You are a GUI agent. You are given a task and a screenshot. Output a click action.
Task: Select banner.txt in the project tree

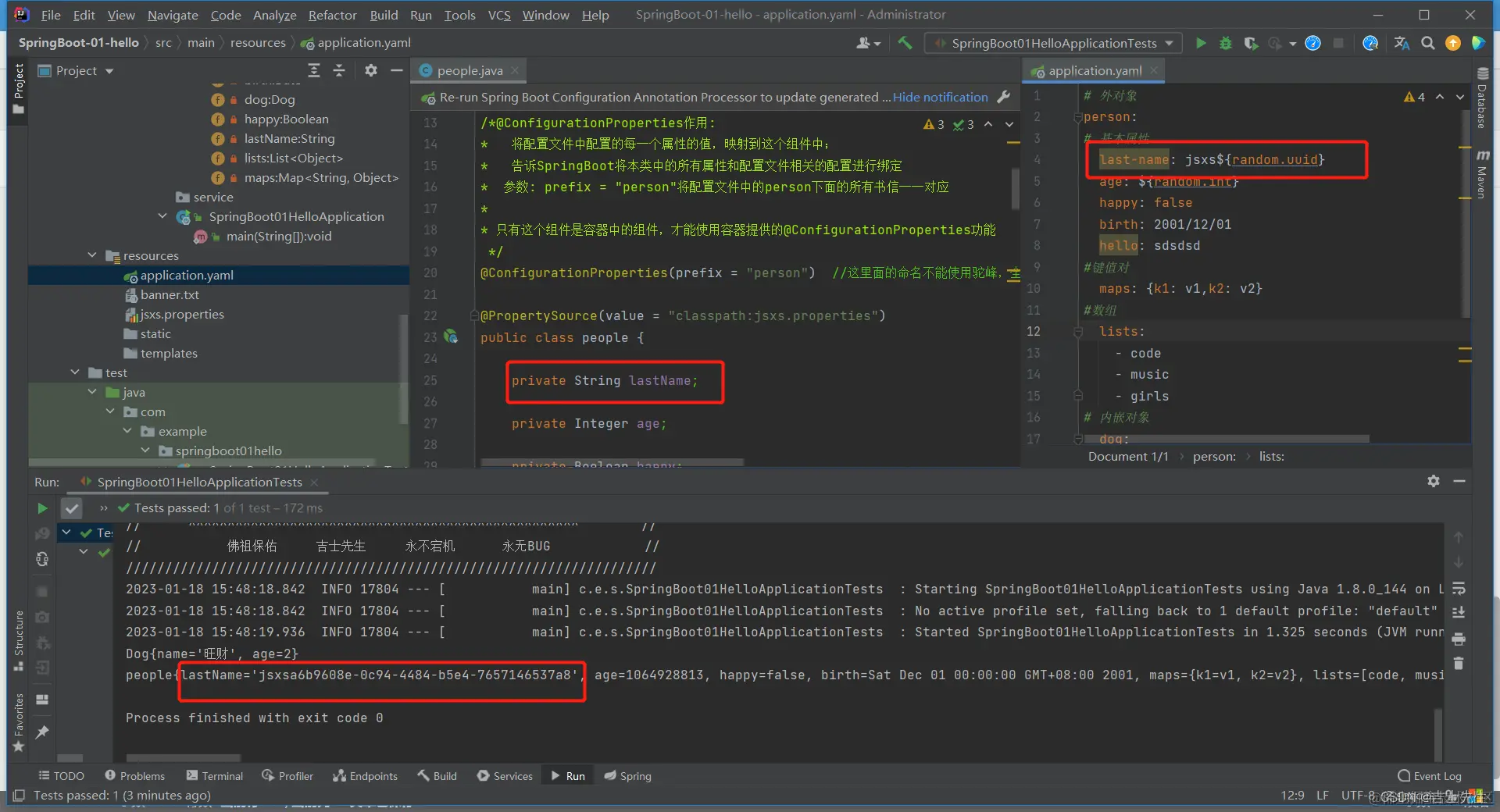click(170, 294)
